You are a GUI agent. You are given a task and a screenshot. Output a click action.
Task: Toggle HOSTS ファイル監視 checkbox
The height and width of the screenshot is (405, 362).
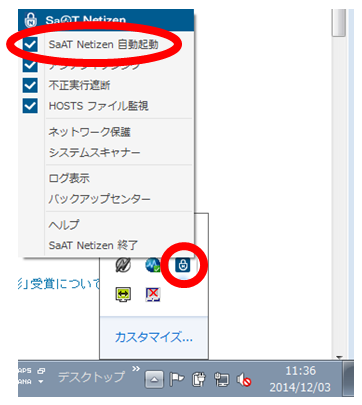click(30, 106)
